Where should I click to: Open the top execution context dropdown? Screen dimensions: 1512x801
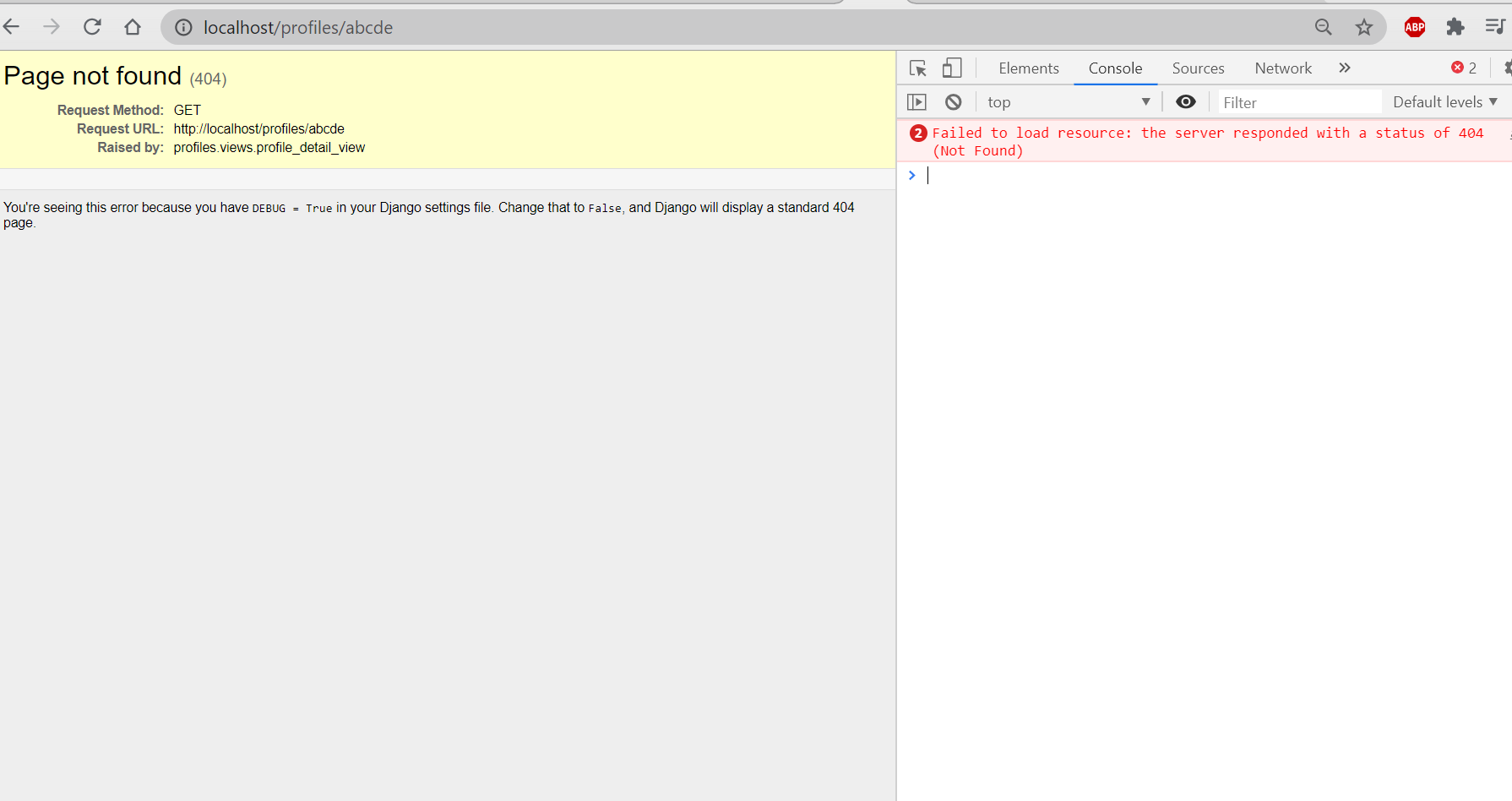coord(1069,102)
